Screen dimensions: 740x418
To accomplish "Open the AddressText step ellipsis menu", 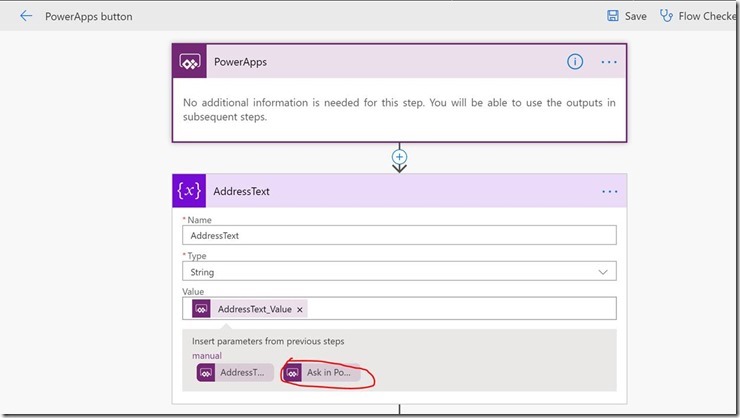I will [609, 191].
